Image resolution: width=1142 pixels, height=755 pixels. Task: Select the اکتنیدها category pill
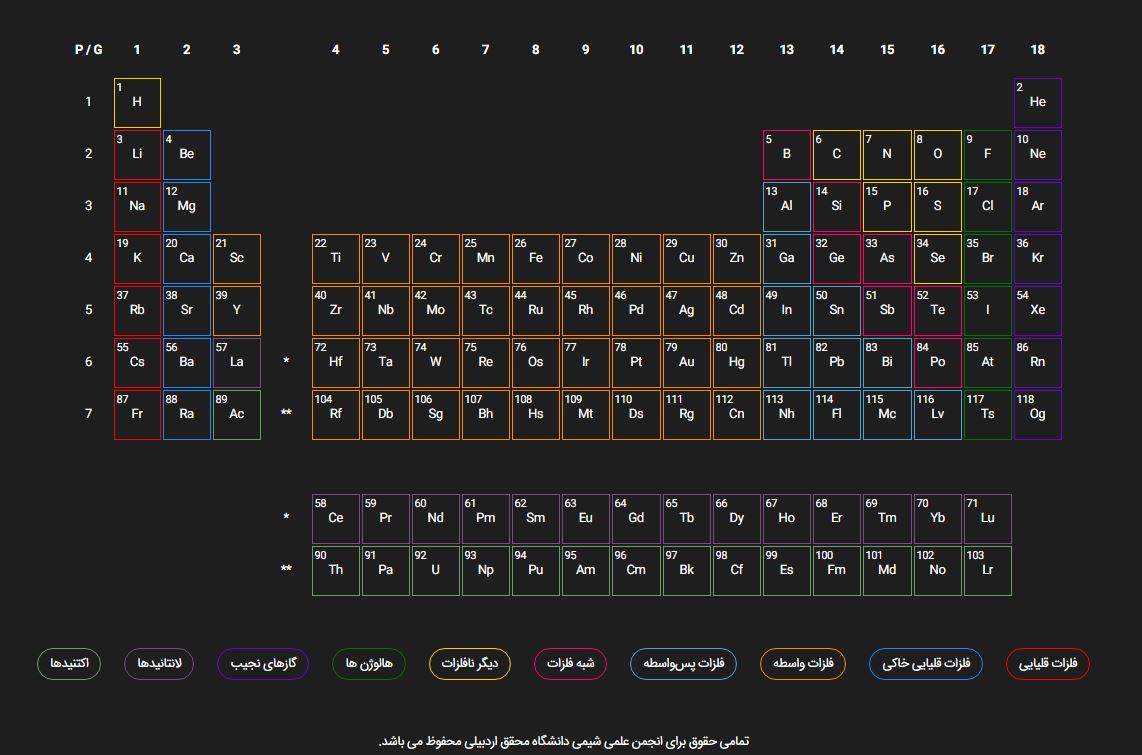coord(69,663)
